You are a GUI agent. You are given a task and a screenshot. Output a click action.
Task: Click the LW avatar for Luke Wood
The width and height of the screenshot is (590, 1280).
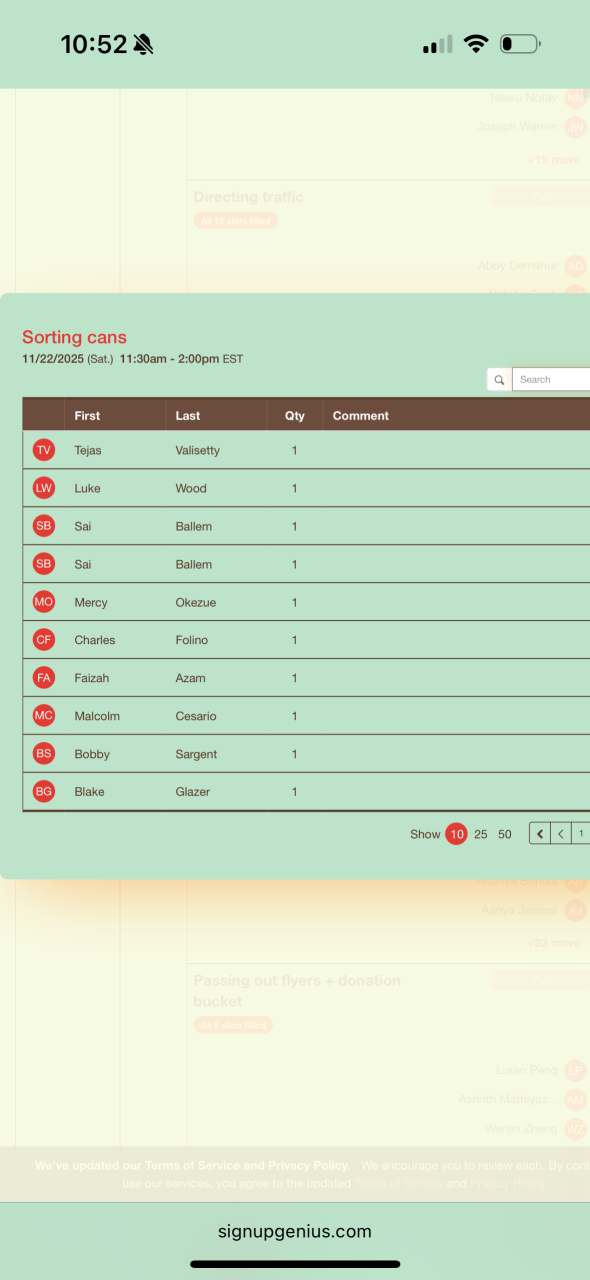(x=44, y=488)
